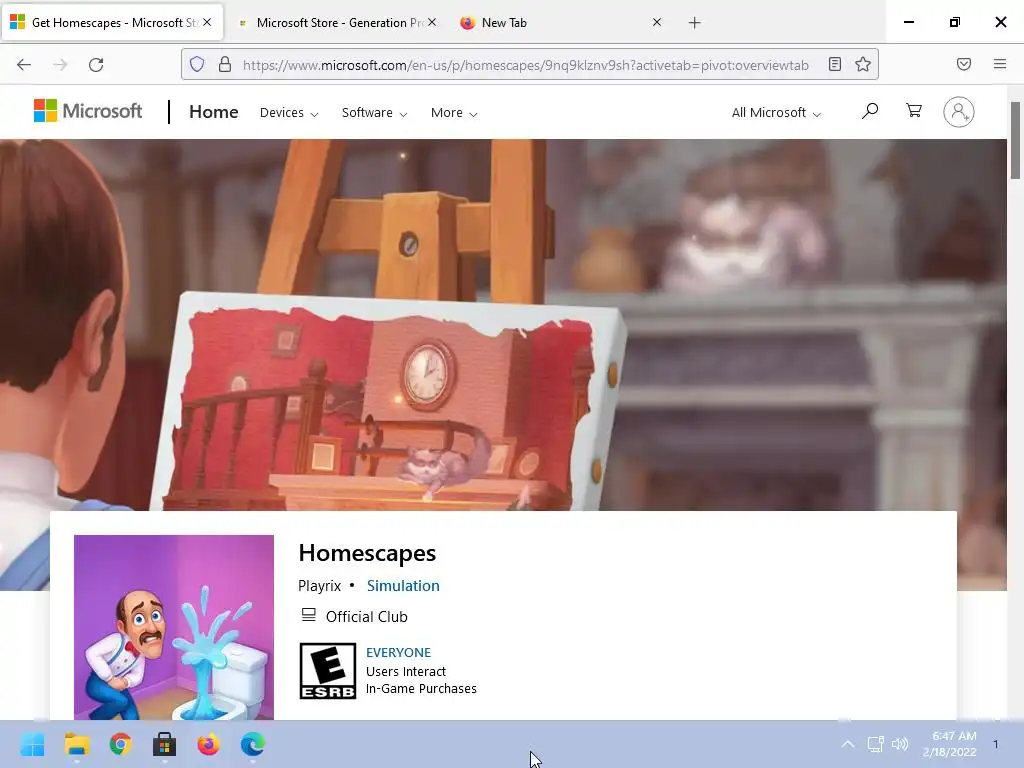
Task: Open the notification count indicator
Action: [996, 744]
